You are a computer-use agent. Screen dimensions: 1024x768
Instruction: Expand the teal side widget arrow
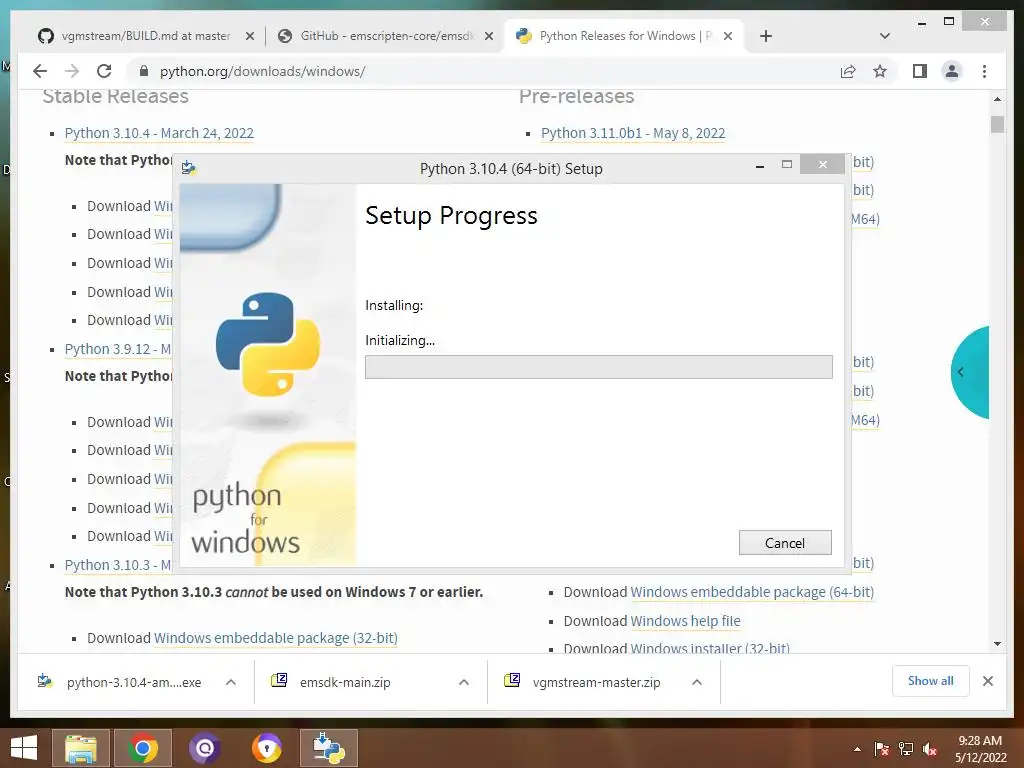tap(961, 372)
